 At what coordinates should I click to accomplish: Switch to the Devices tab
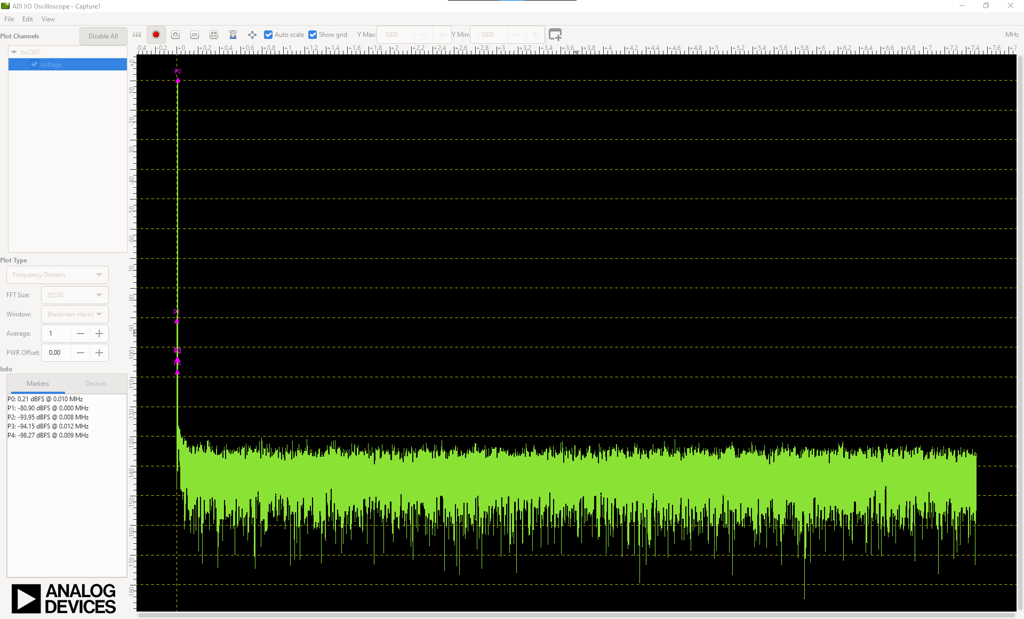(96, 384)
